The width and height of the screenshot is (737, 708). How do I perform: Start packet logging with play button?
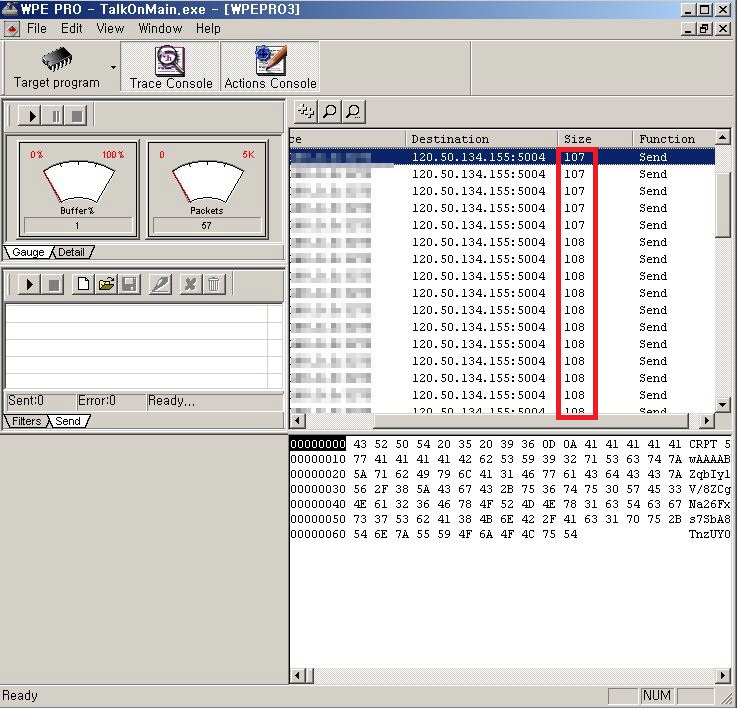click(x=30, y=116)
